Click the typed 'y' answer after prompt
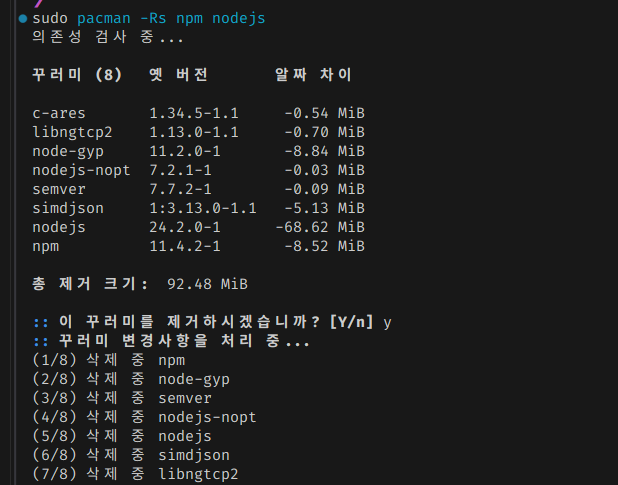 point(387,323)
